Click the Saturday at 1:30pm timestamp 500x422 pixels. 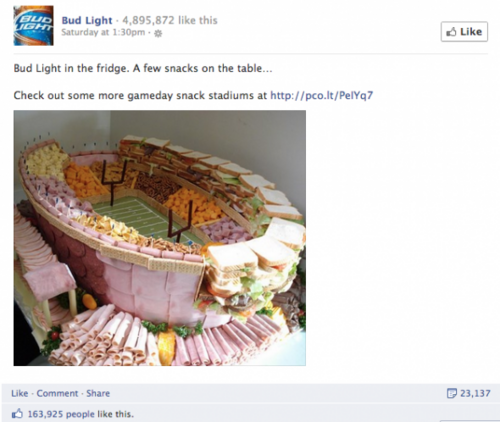(103, 32)
